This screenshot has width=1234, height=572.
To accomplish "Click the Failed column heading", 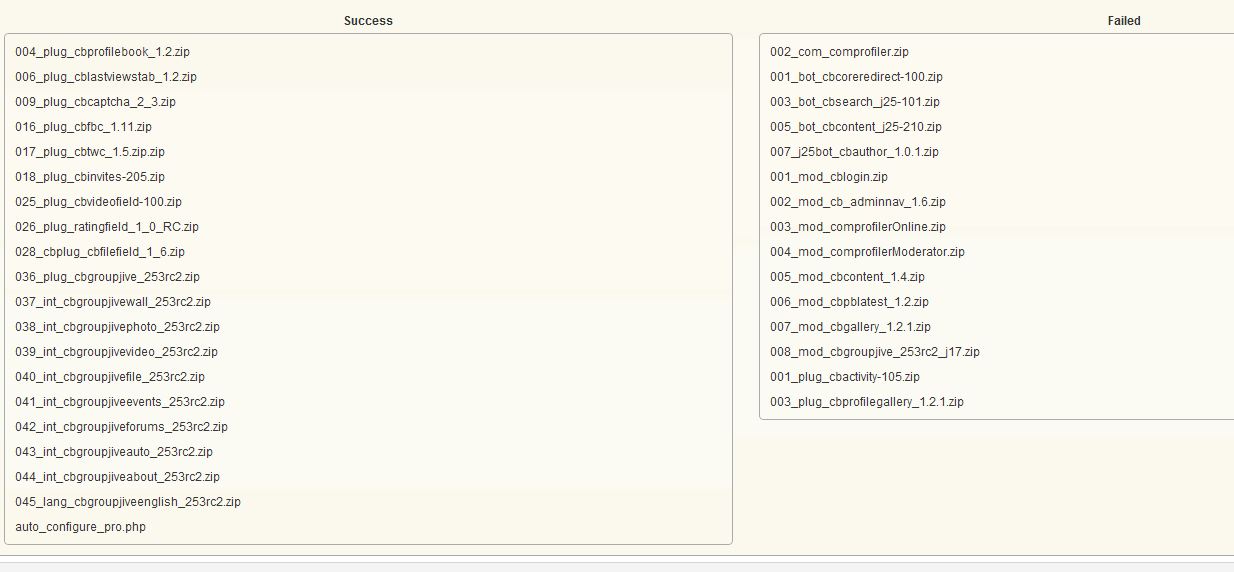I will [x=1124, y=21].
